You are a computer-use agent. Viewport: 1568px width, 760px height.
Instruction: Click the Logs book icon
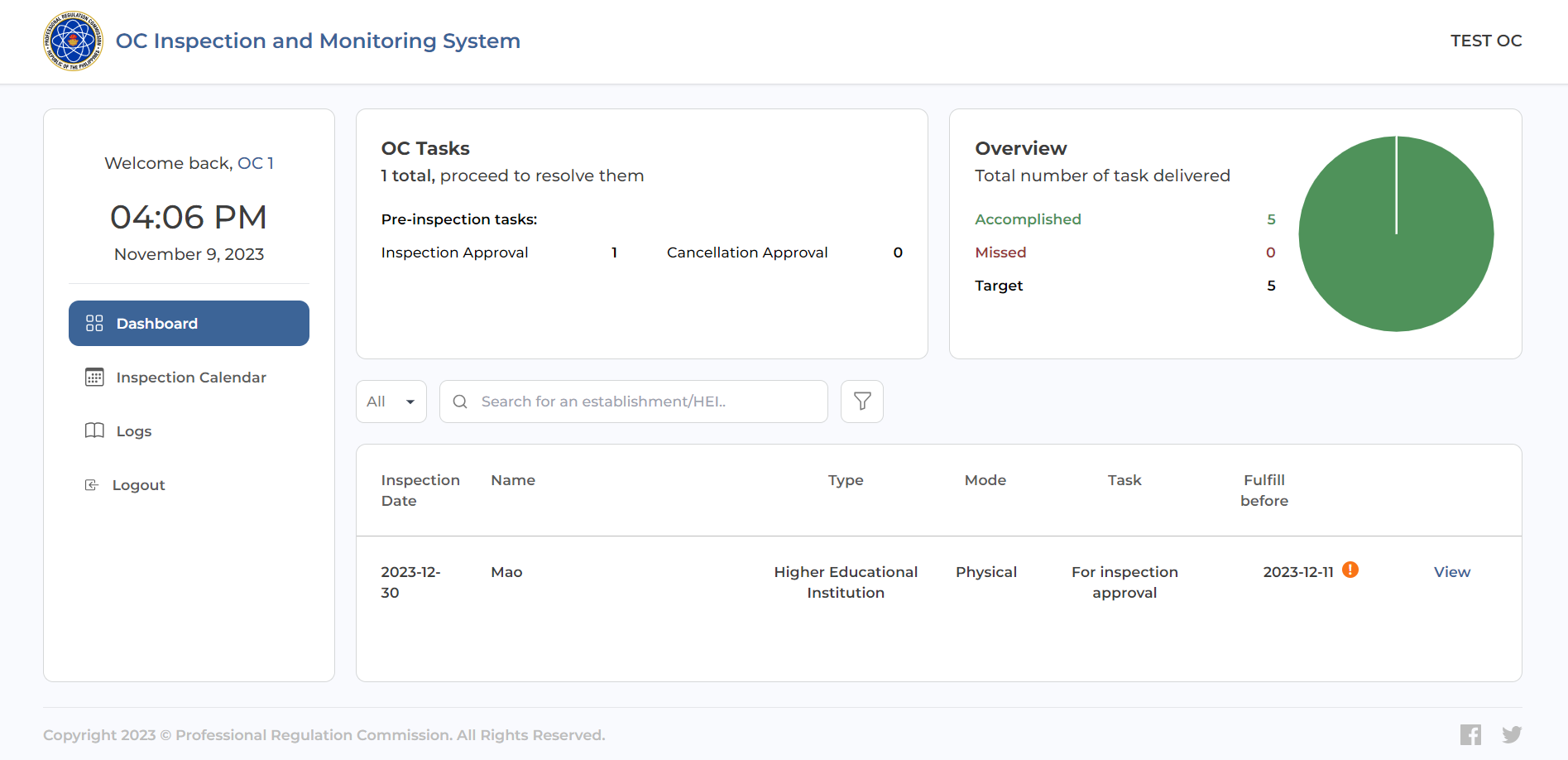coord(94,431)
